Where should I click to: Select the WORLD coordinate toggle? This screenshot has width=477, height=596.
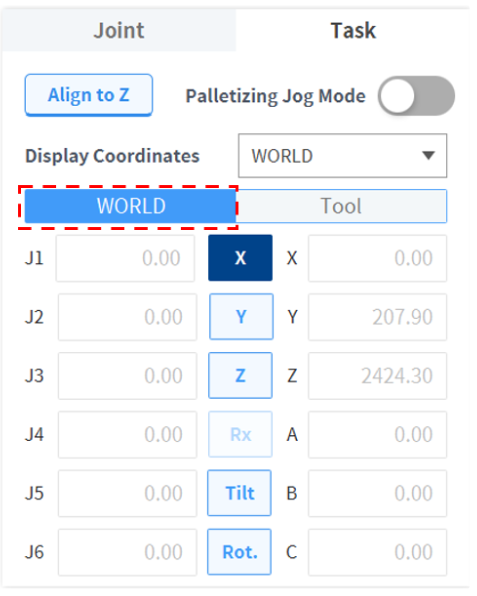130,206
